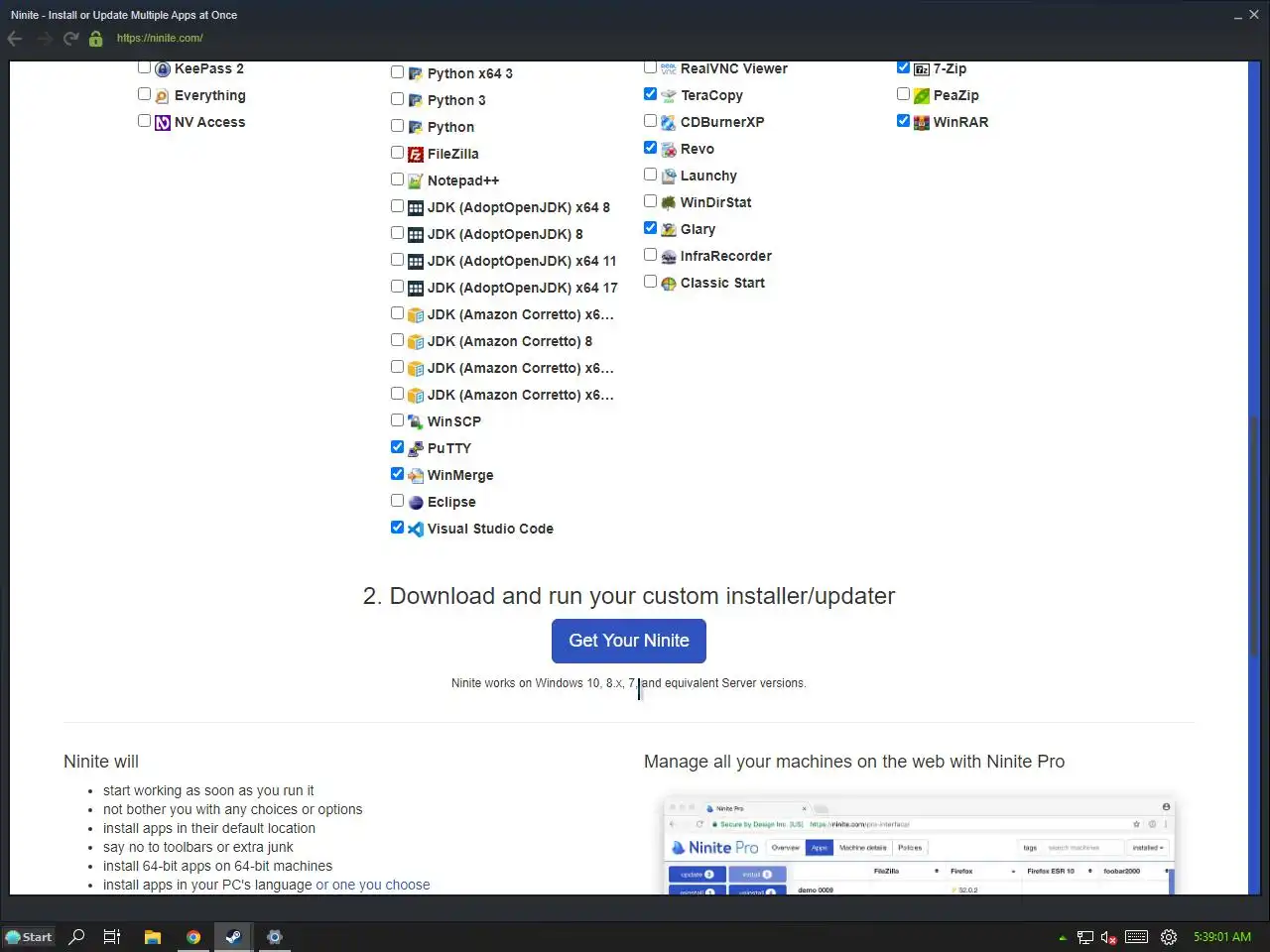The width and height of the screenshot is (1270, 952).
Task: Open Steam from the taskbar
Action: (233, 937)
